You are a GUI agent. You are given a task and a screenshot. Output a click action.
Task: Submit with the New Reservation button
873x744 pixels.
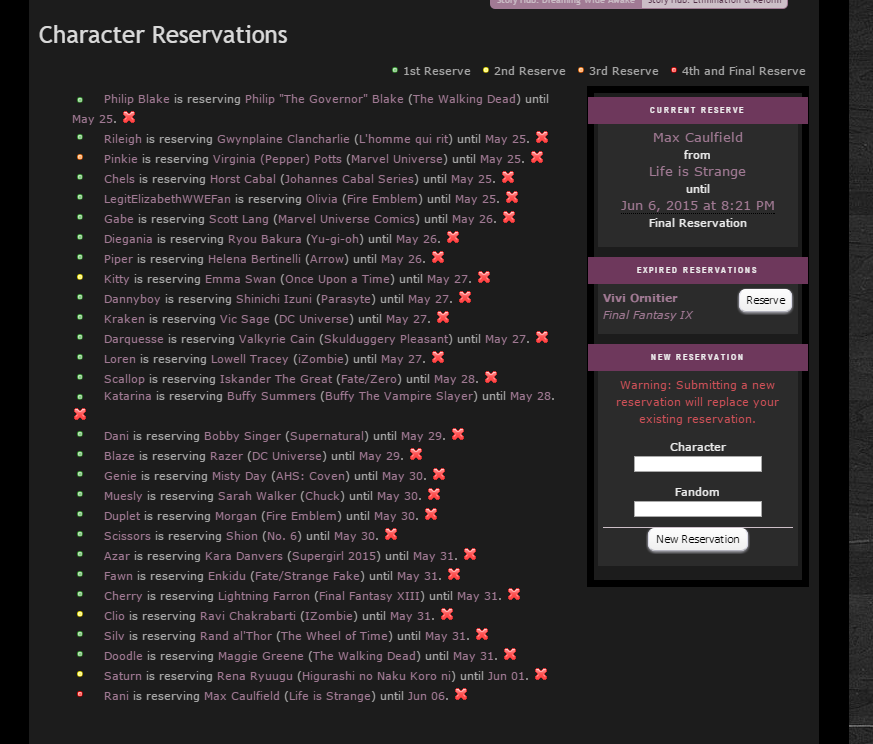pos(697,539)
